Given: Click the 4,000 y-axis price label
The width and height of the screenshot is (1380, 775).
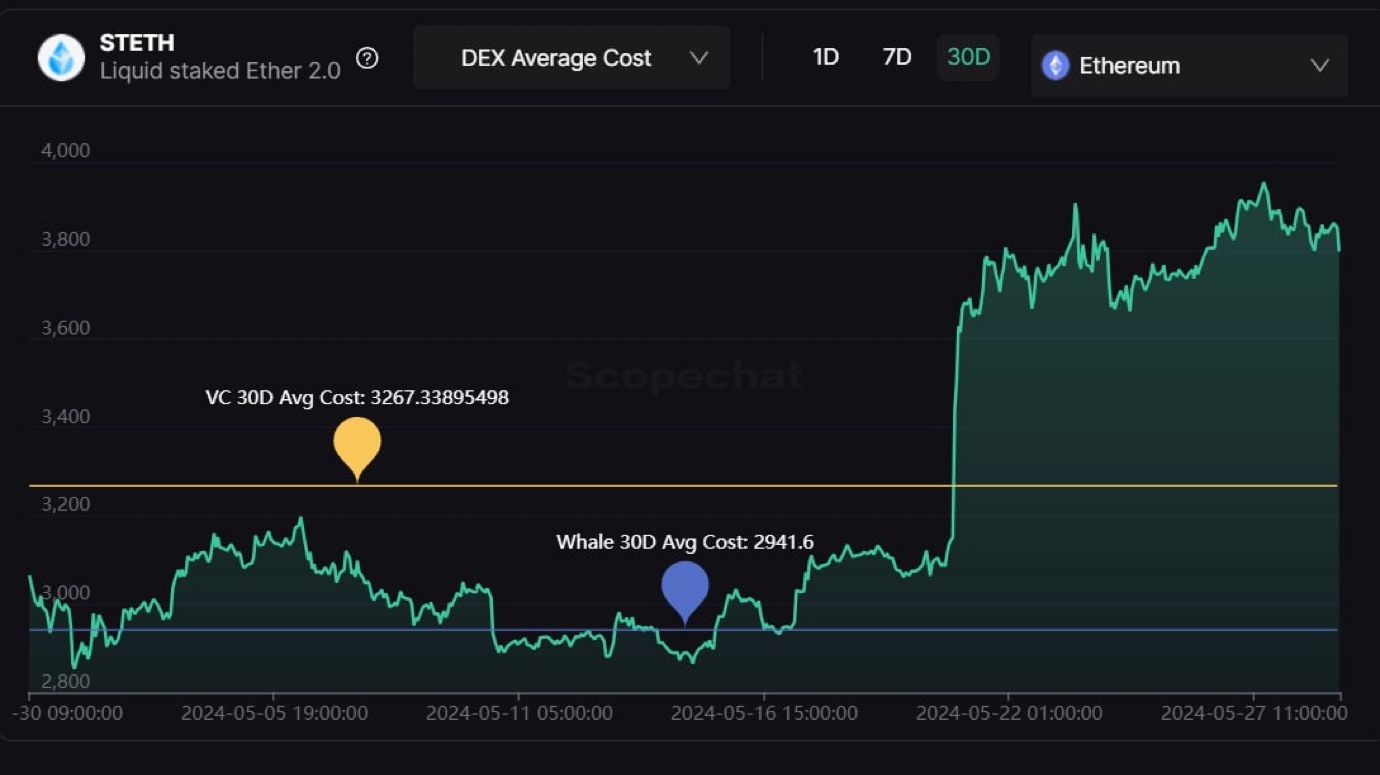Looking at the screenshot, I should 65,151.
